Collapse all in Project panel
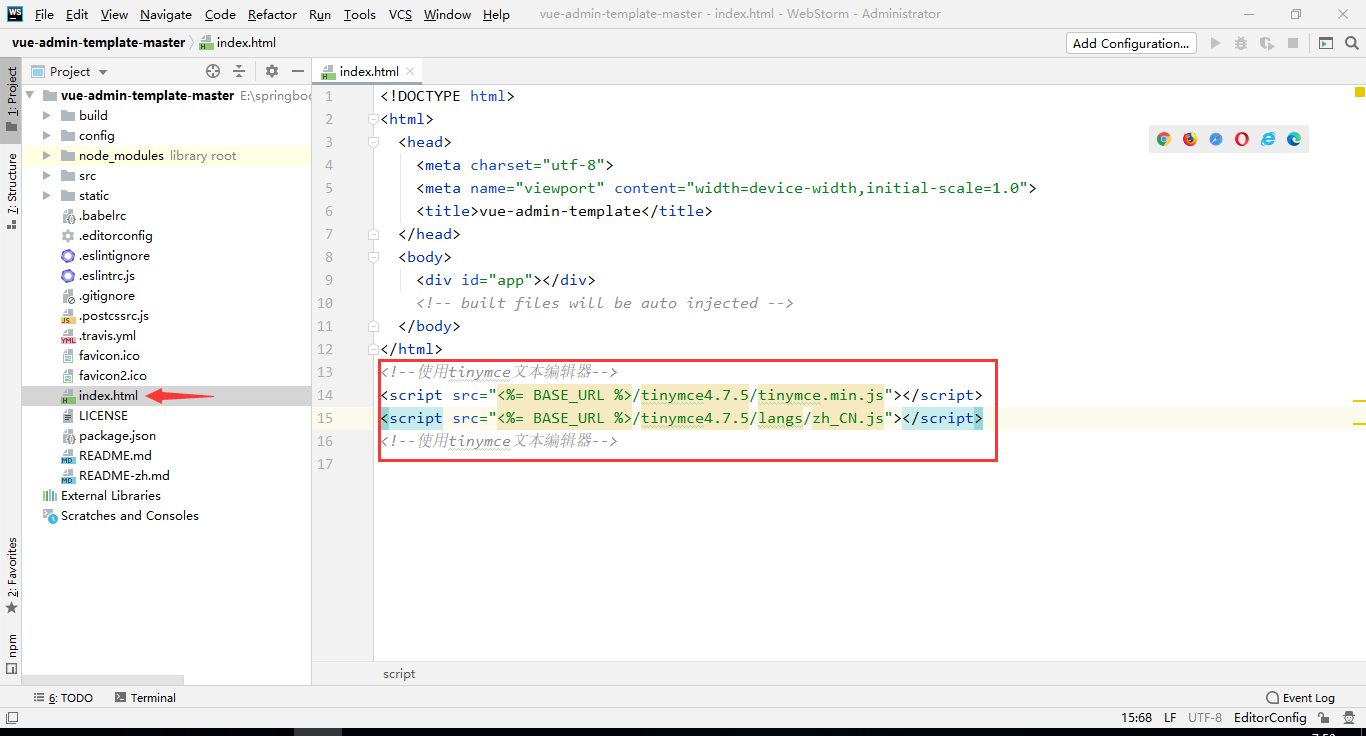Image resolution: width=1366 pixels, height=736 pixels. click(239, 71)
